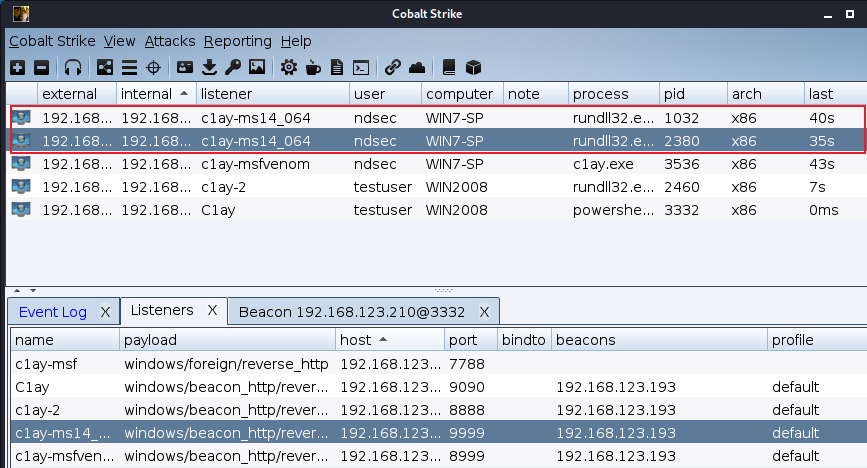The width and height of the screenshot is (867, 468).
Task: Open the View menu
Action: (x=119, y=41)
